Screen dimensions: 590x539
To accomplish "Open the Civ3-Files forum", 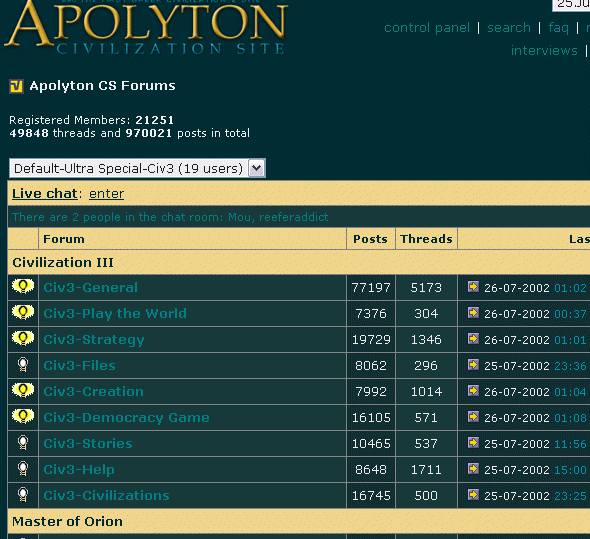I will tap(79, 365).
